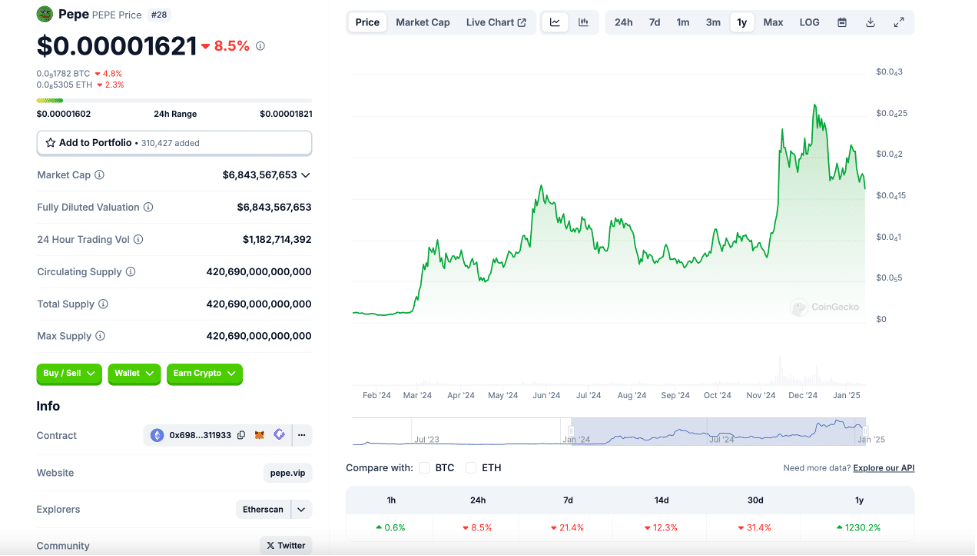
Task: Click Add to Portfolio button
Action: coord(174,143)
